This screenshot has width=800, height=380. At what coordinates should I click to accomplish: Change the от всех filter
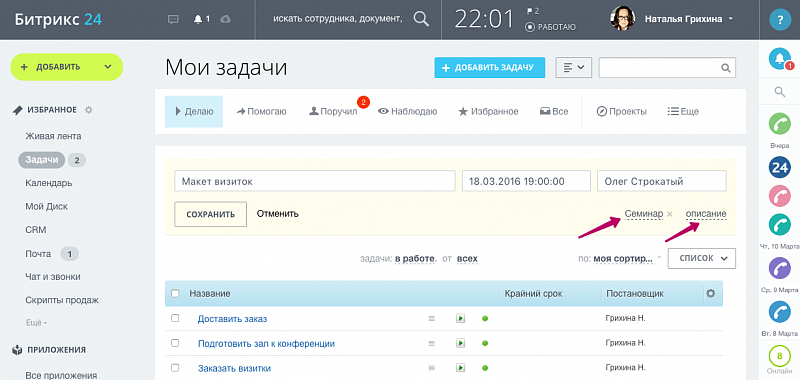[x=467, y=259]
